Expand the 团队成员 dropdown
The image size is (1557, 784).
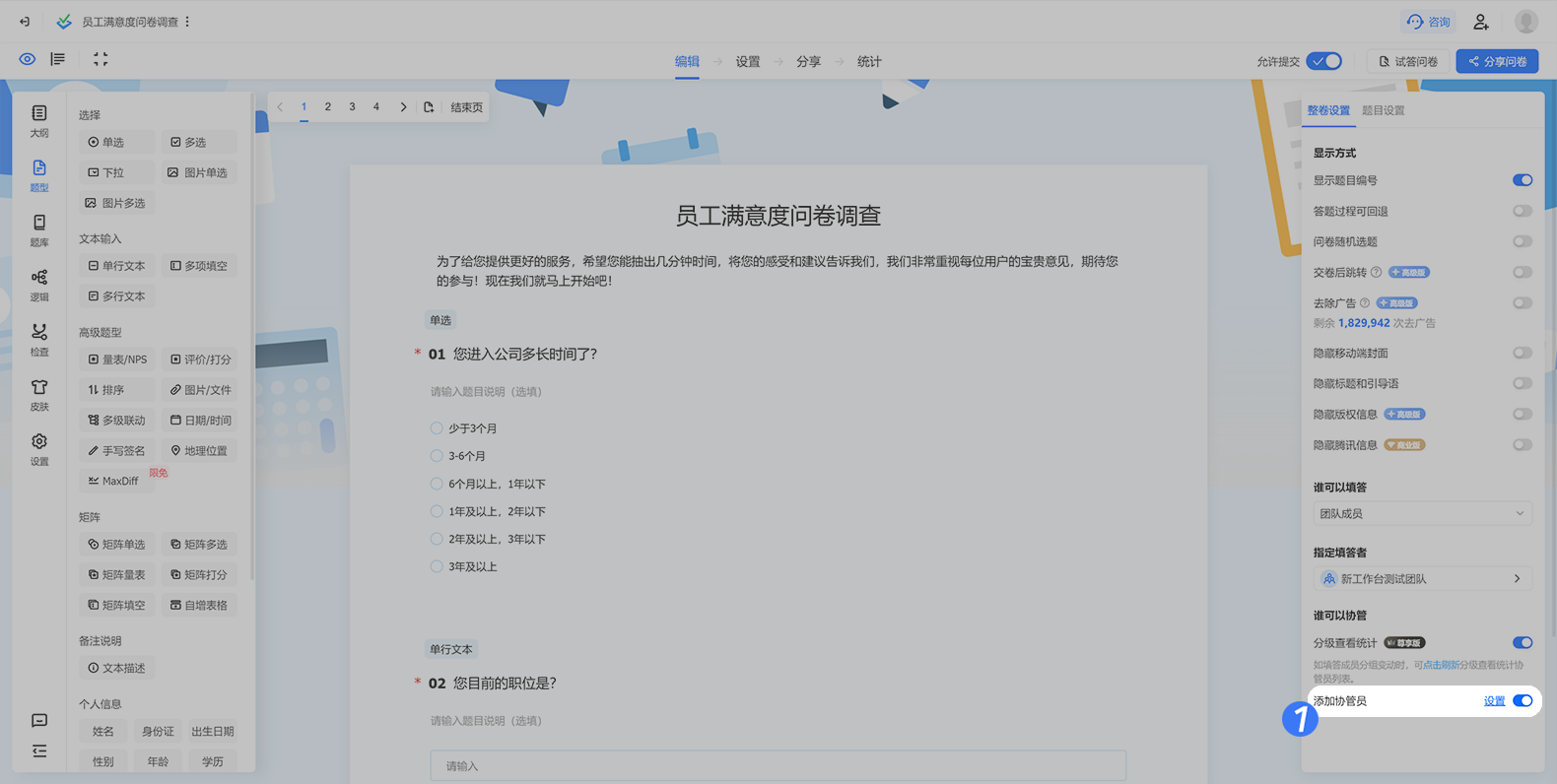(1422, 513)
